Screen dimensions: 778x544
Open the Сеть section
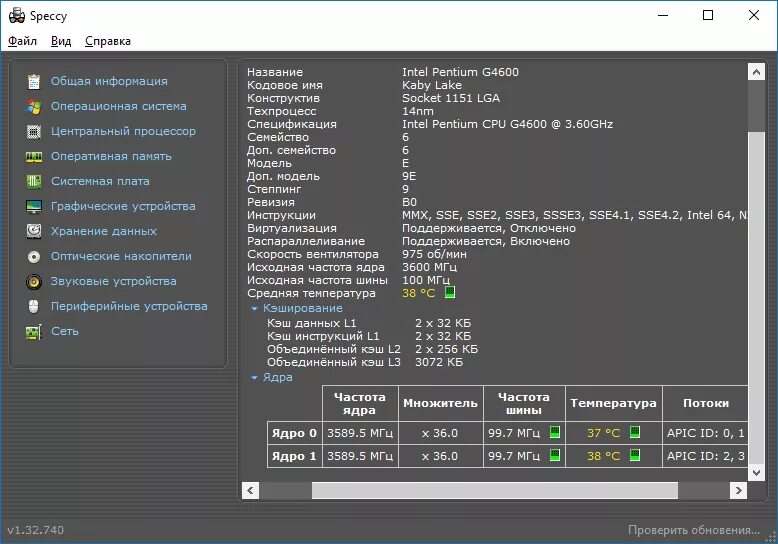[x=65, y=331]
